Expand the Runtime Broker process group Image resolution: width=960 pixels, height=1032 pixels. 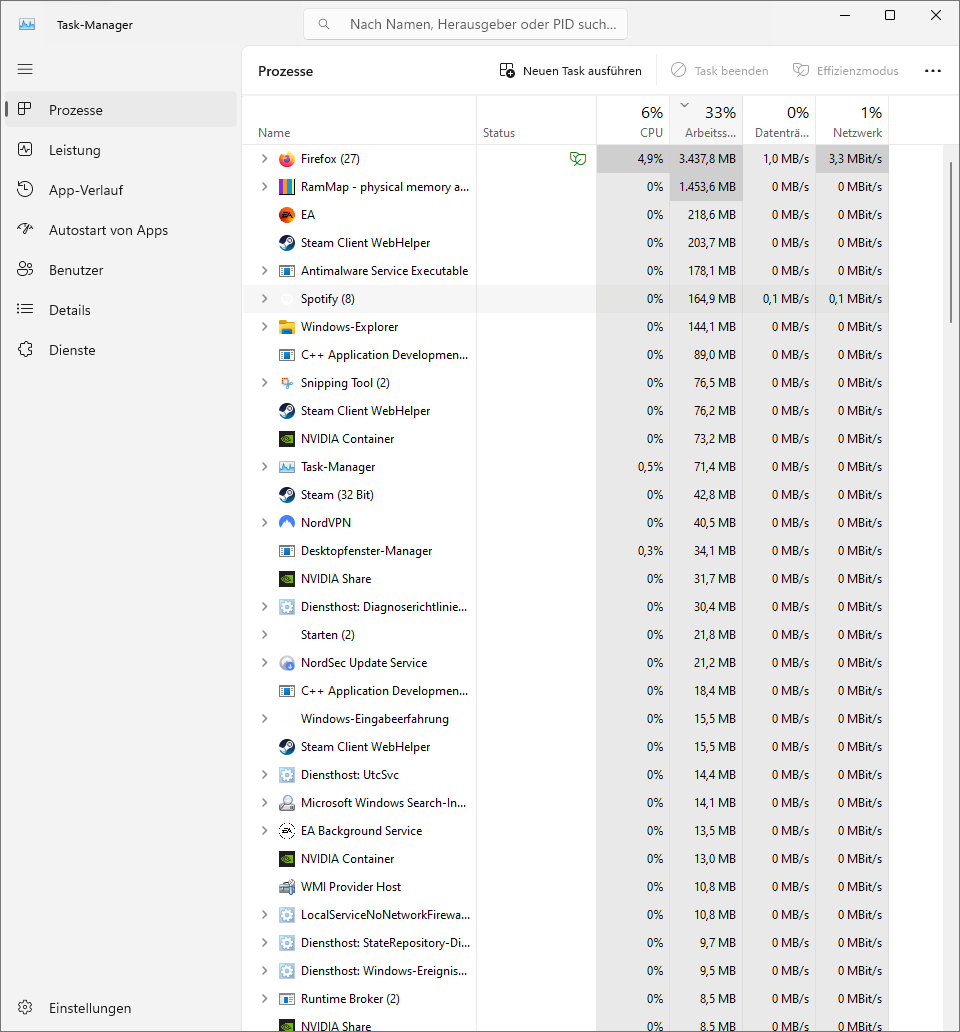point(264,999)
